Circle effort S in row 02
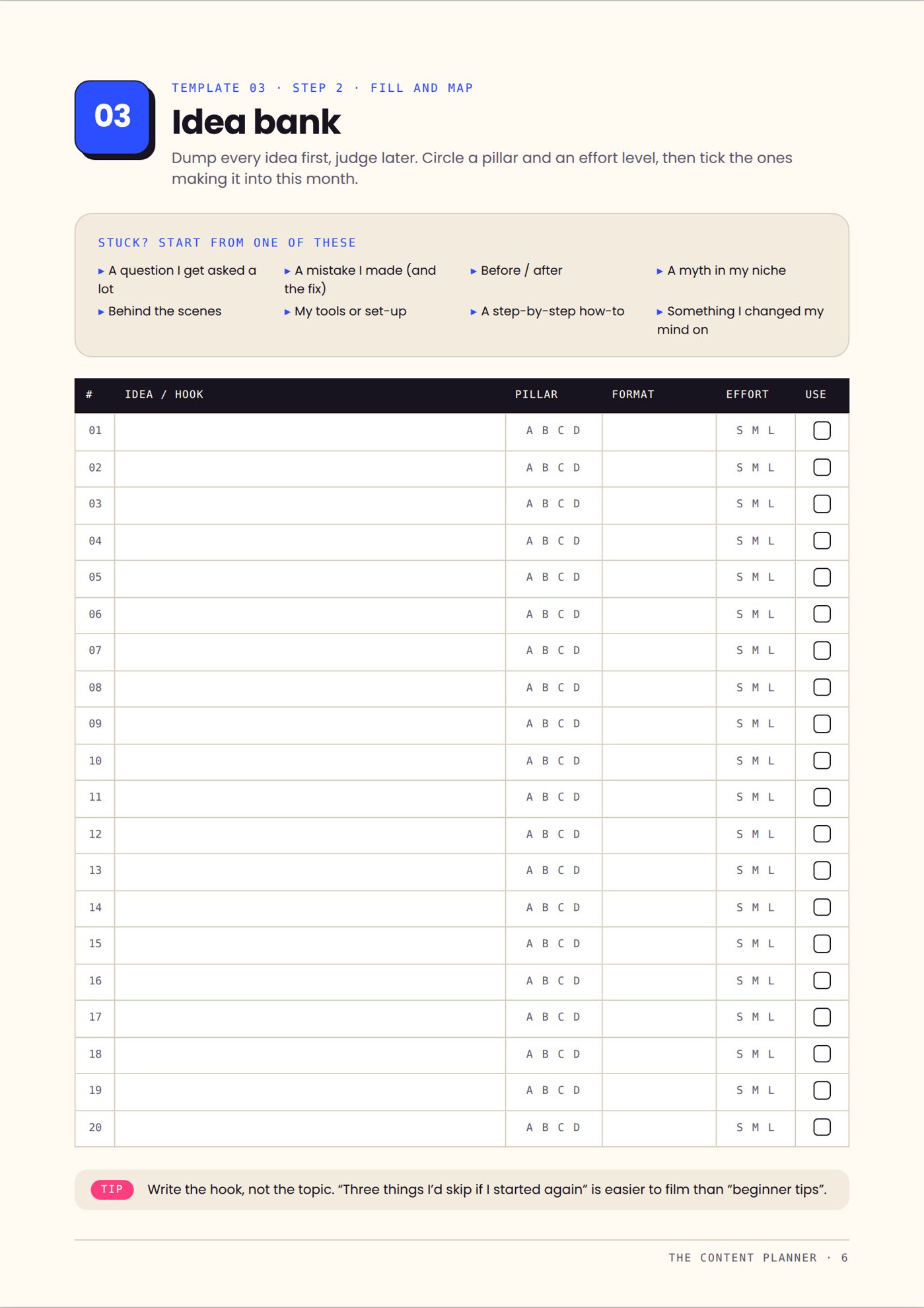The height and width of the screenshot is (1308, 924). [740, 468]
